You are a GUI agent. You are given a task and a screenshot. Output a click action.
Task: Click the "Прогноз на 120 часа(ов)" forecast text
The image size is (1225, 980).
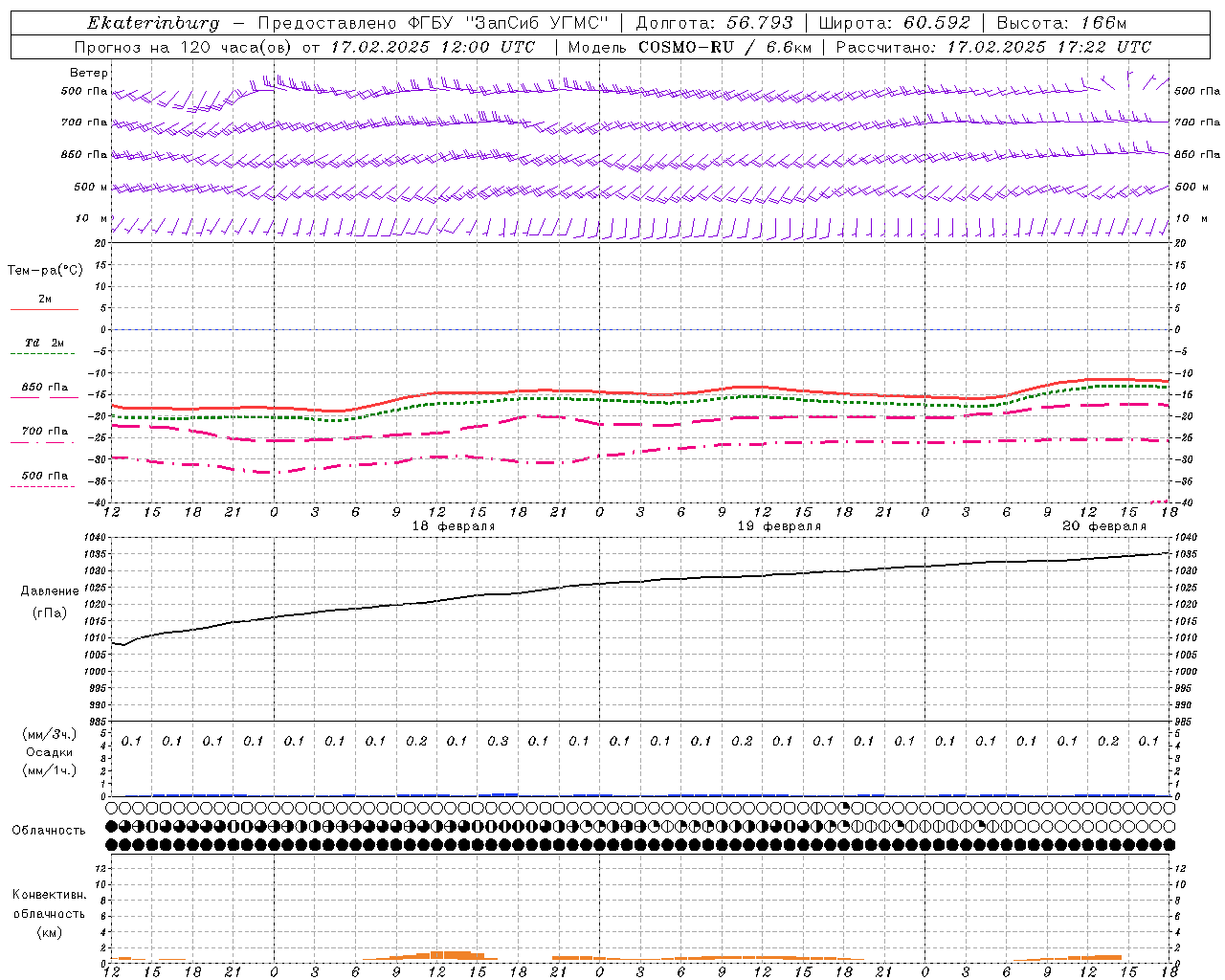click(184, 47)
